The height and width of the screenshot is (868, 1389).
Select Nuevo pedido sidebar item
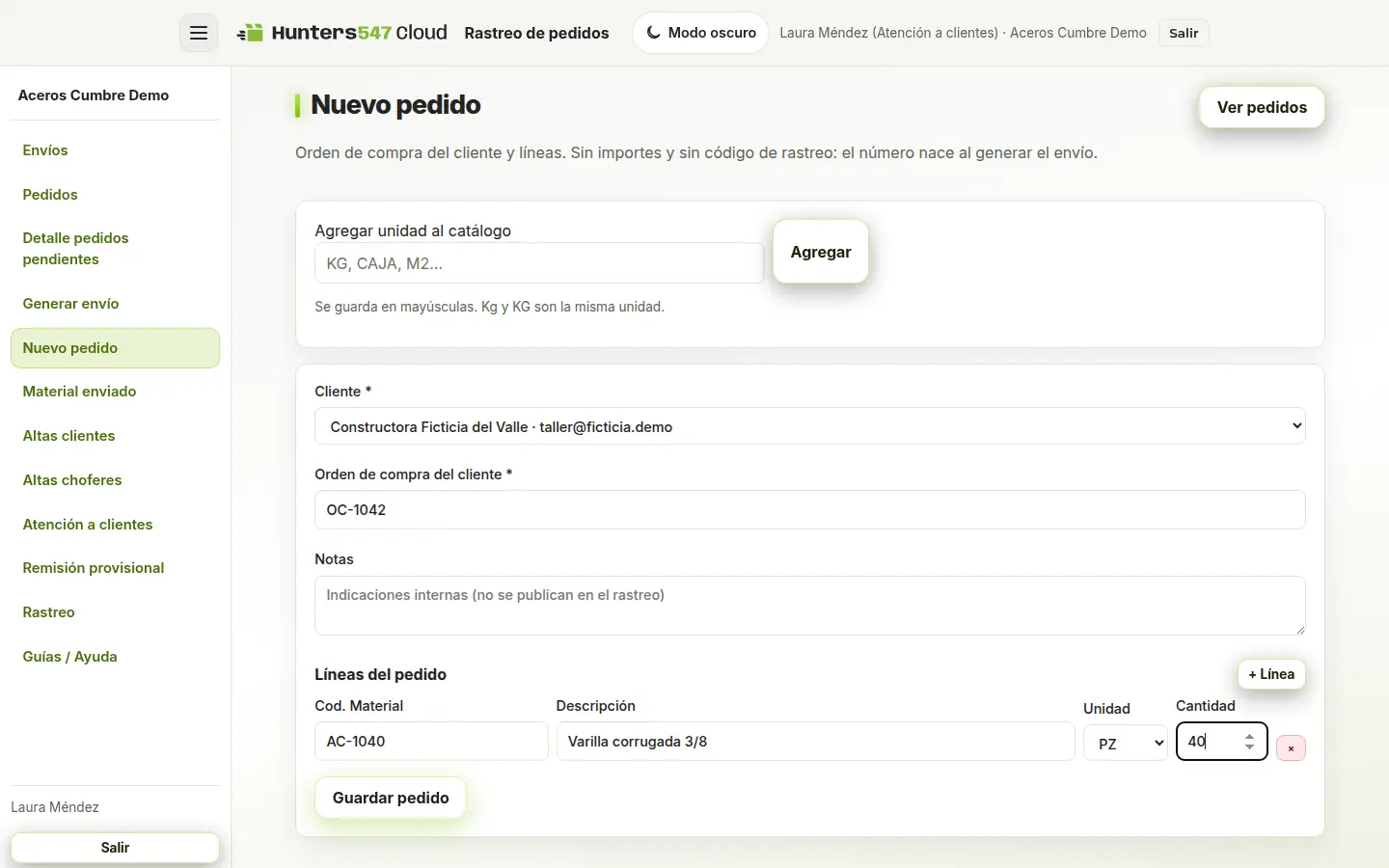[115, 348]
